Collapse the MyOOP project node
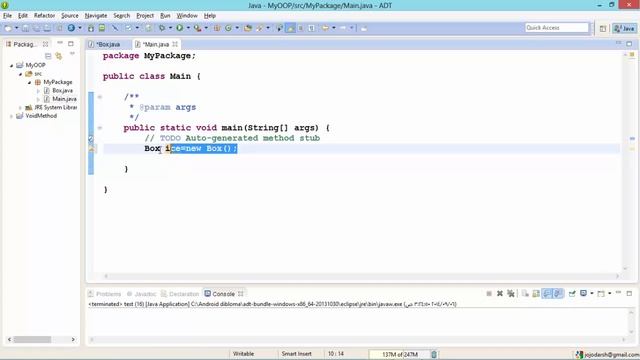 tap(11, 65)
